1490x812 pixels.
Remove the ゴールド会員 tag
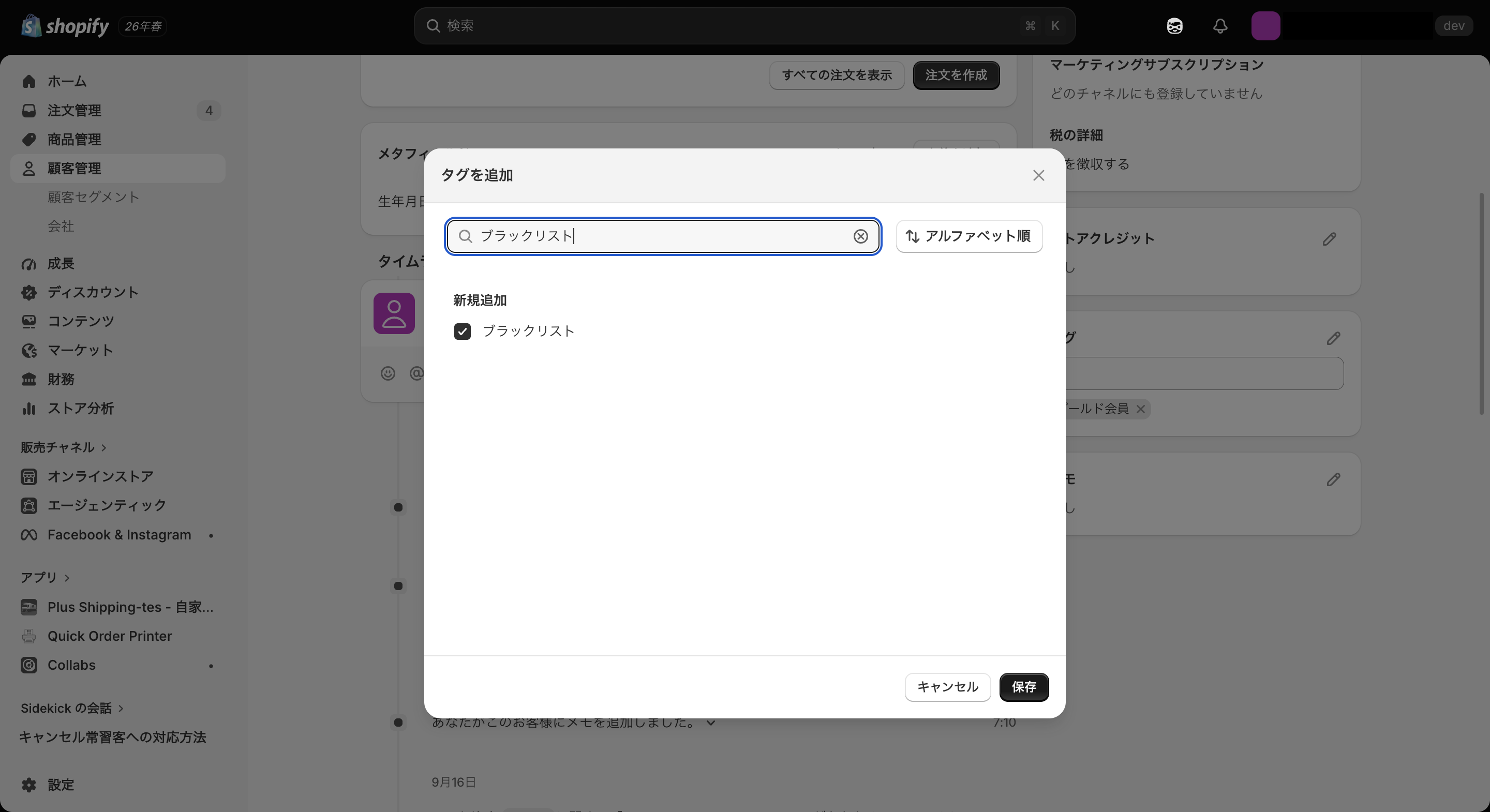1140,409
